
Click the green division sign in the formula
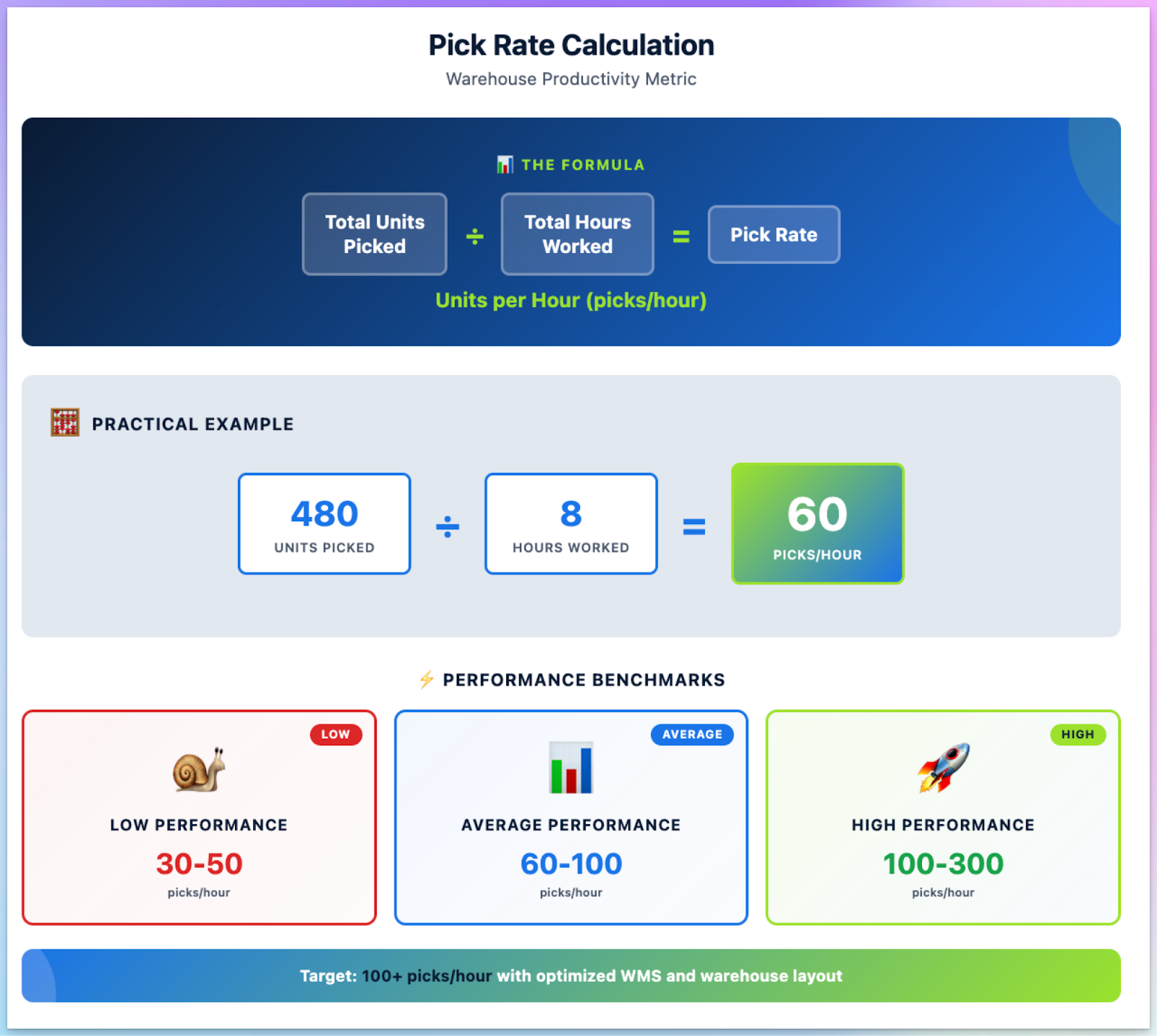pos(474,236)
